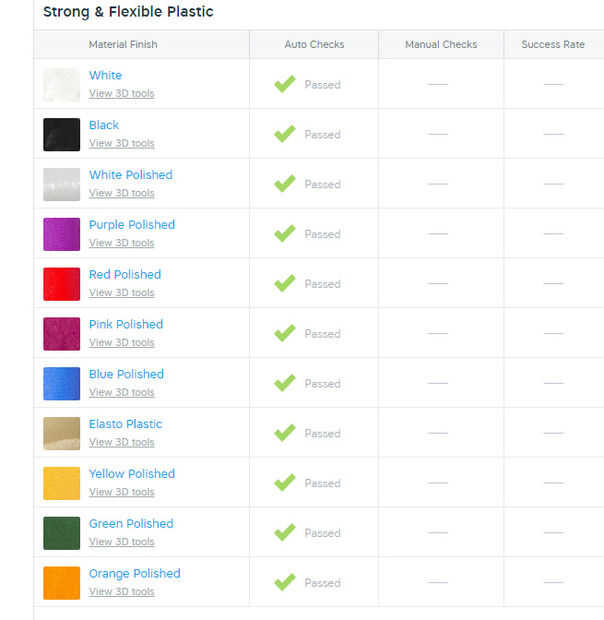
Task: Click the Blue Polished passed checkmark icon
Action: point(285,383)
